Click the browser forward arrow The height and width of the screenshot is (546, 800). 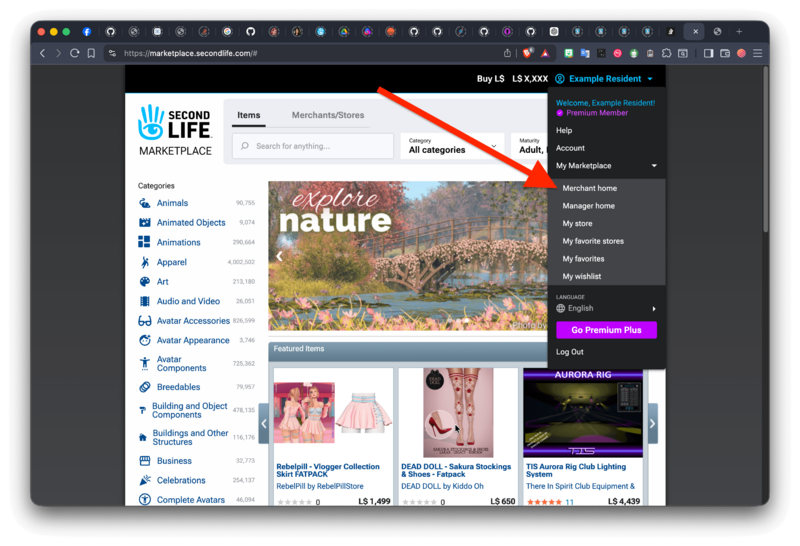pyautogui.click(x=58, y=53)
